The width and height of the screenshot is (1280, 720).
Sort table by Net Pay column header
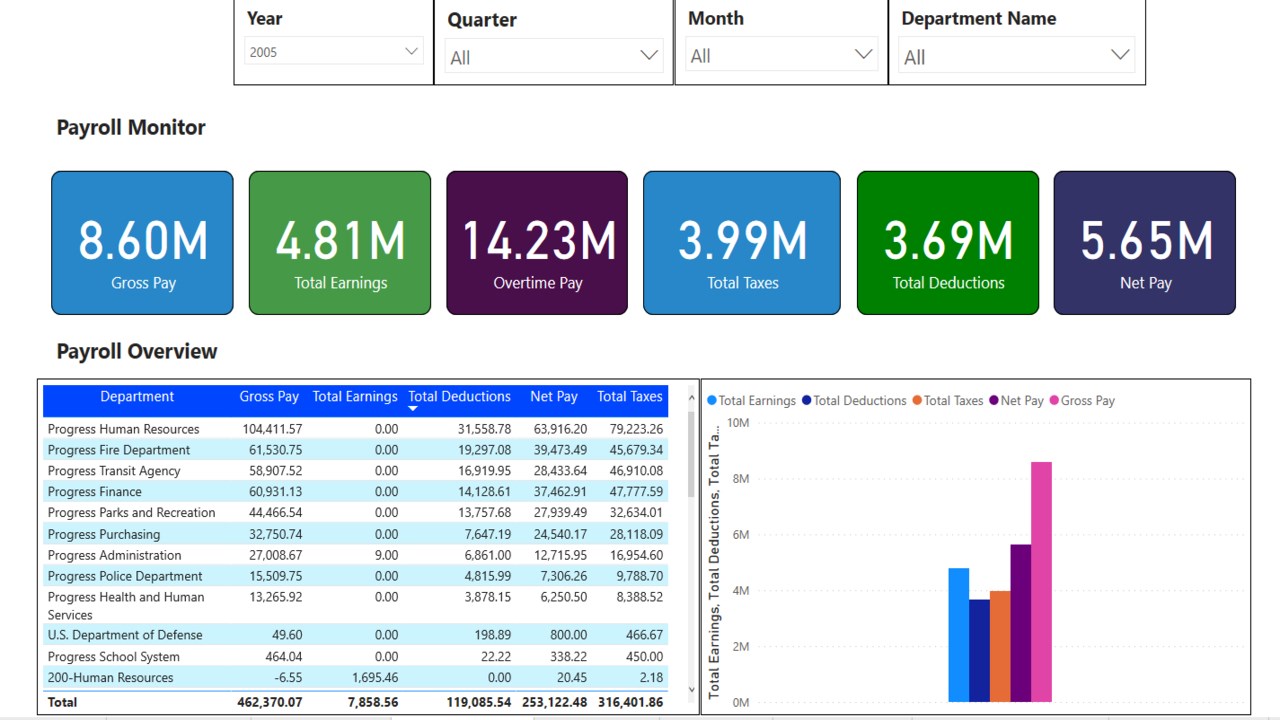554,397
